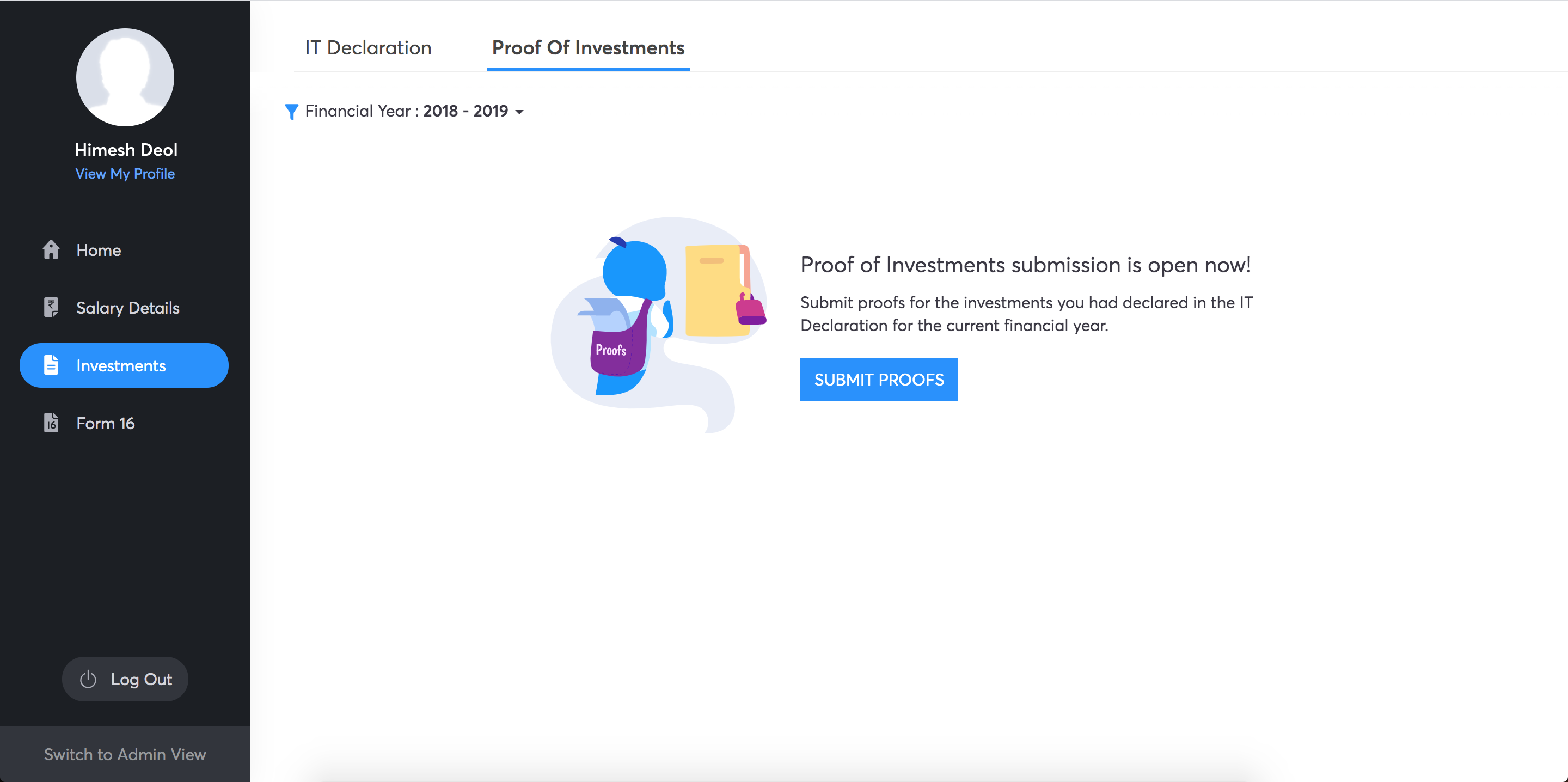Open Salary Details menu item
The image size is (1568, 782).
click(x=128, y=308)
